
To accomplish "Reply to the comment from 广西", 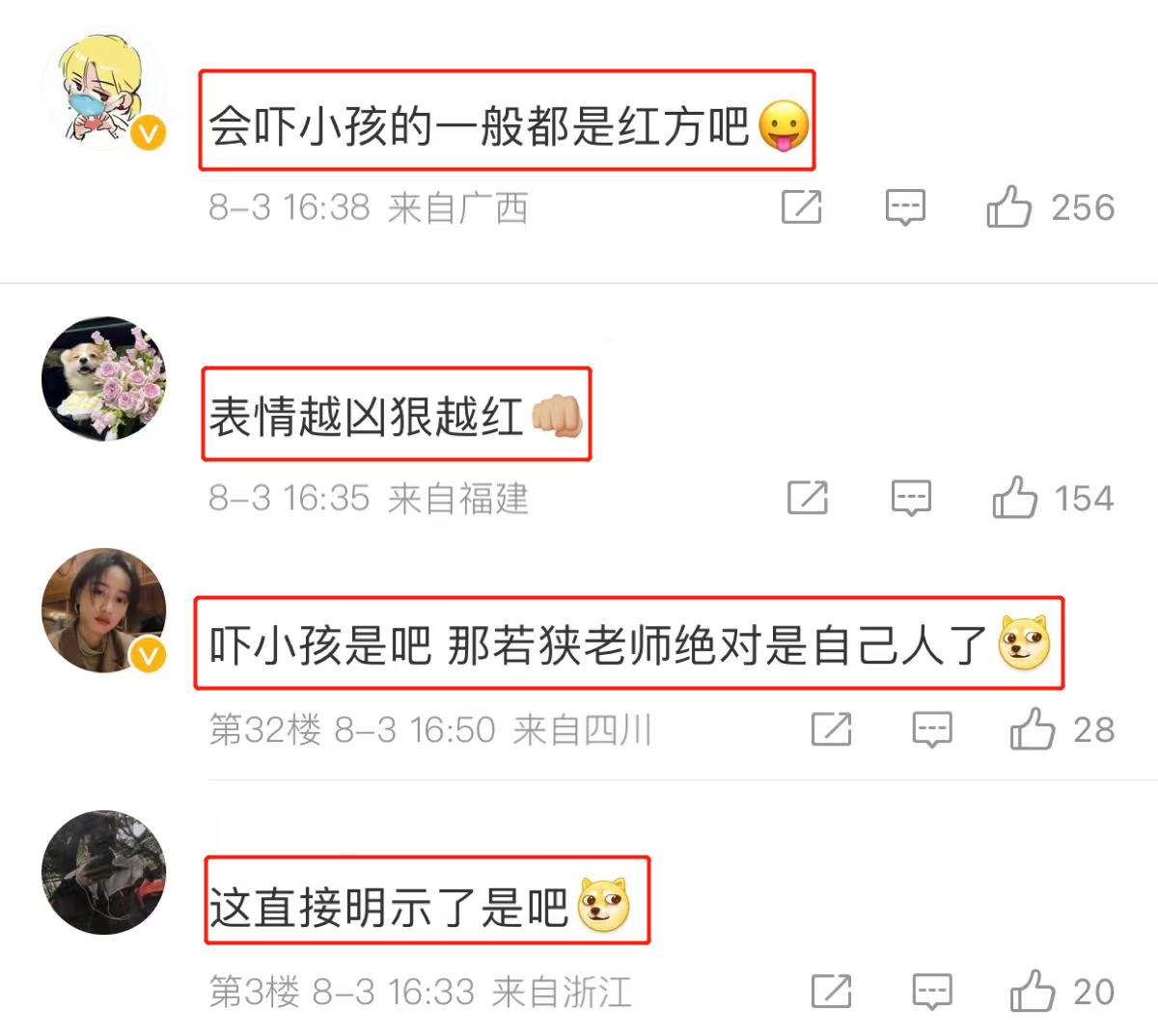I will 905,207.
